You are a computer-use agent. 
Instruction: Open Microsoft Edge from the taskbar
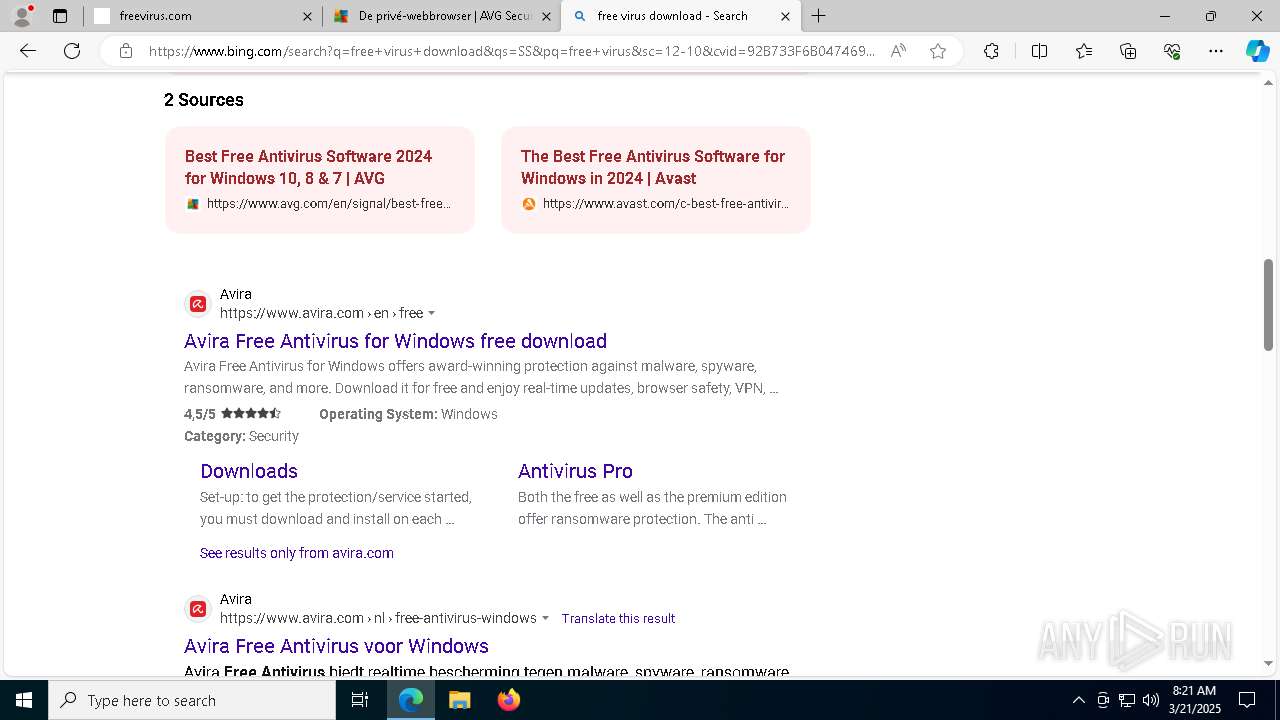pyautogui.click(x=411, y=700)
